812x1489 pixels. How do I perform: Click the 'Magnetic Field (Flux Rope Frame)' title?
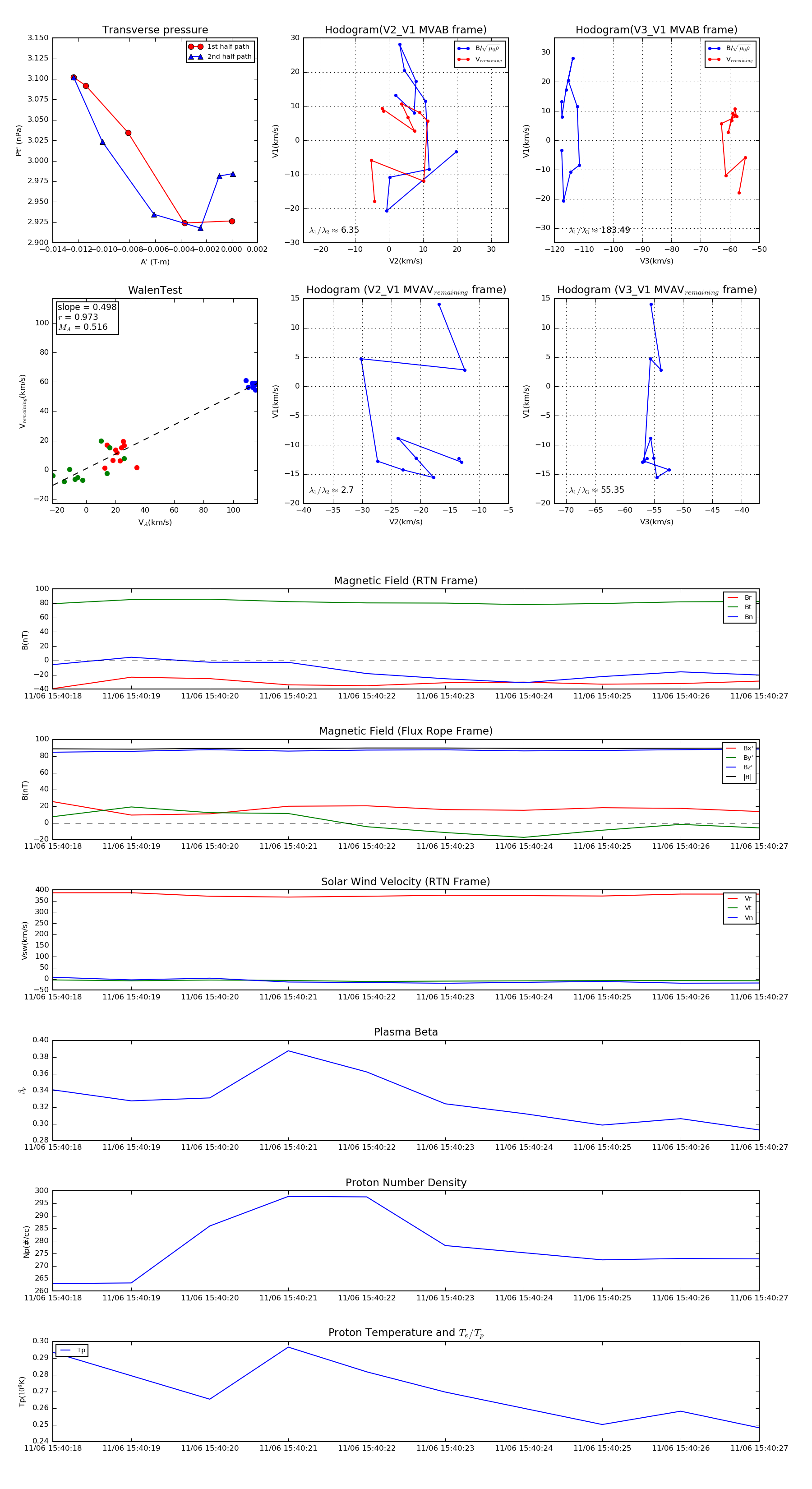pos(406,731)
